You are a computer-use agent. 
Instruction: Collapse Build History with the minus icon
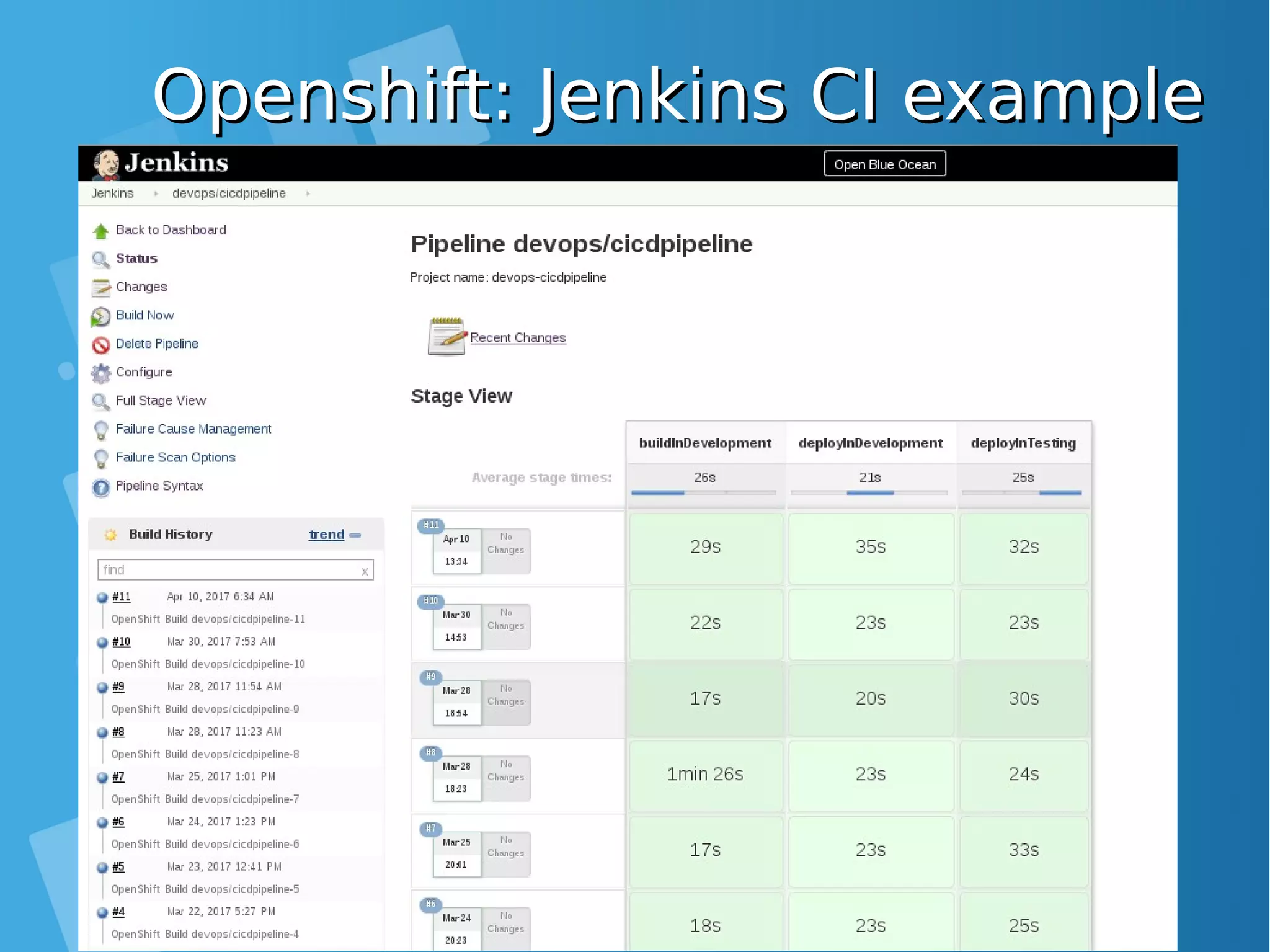(355, 535)
